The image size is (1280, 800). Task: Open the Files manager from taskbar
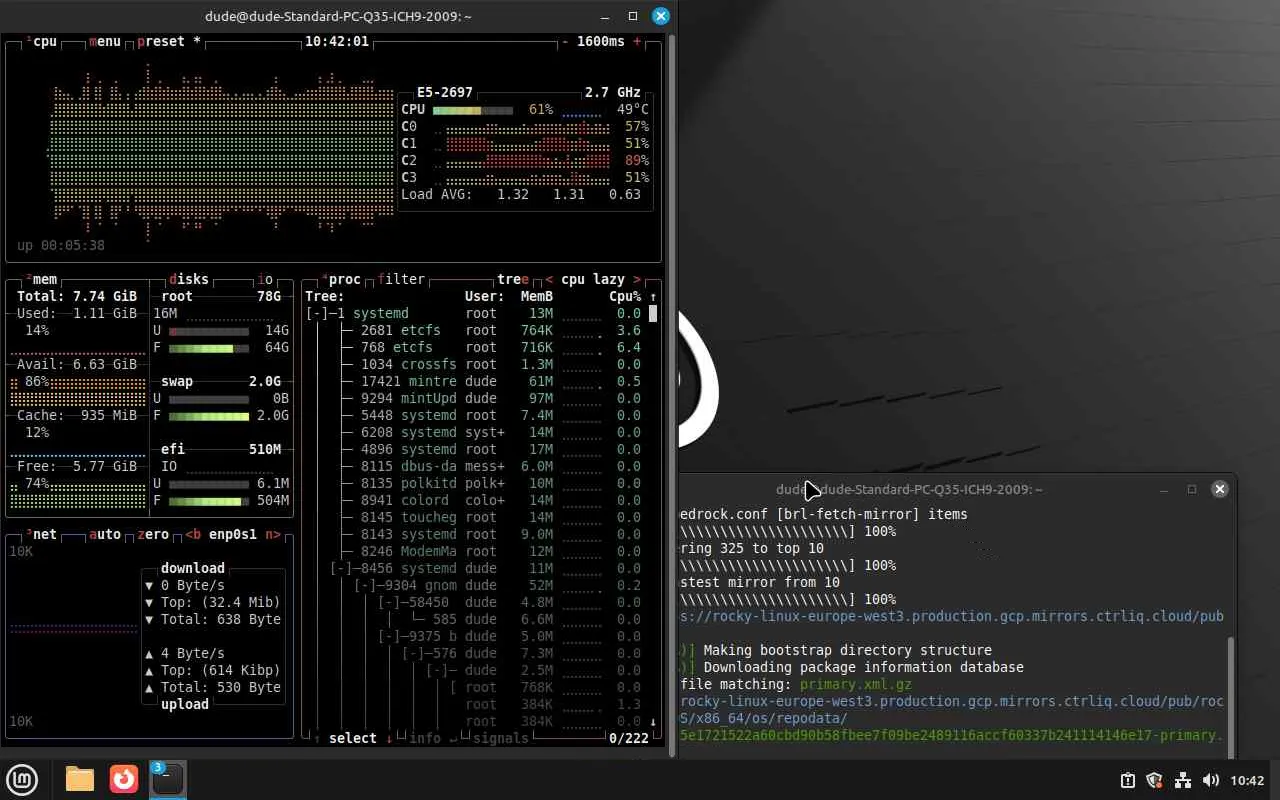coord(80,779)
